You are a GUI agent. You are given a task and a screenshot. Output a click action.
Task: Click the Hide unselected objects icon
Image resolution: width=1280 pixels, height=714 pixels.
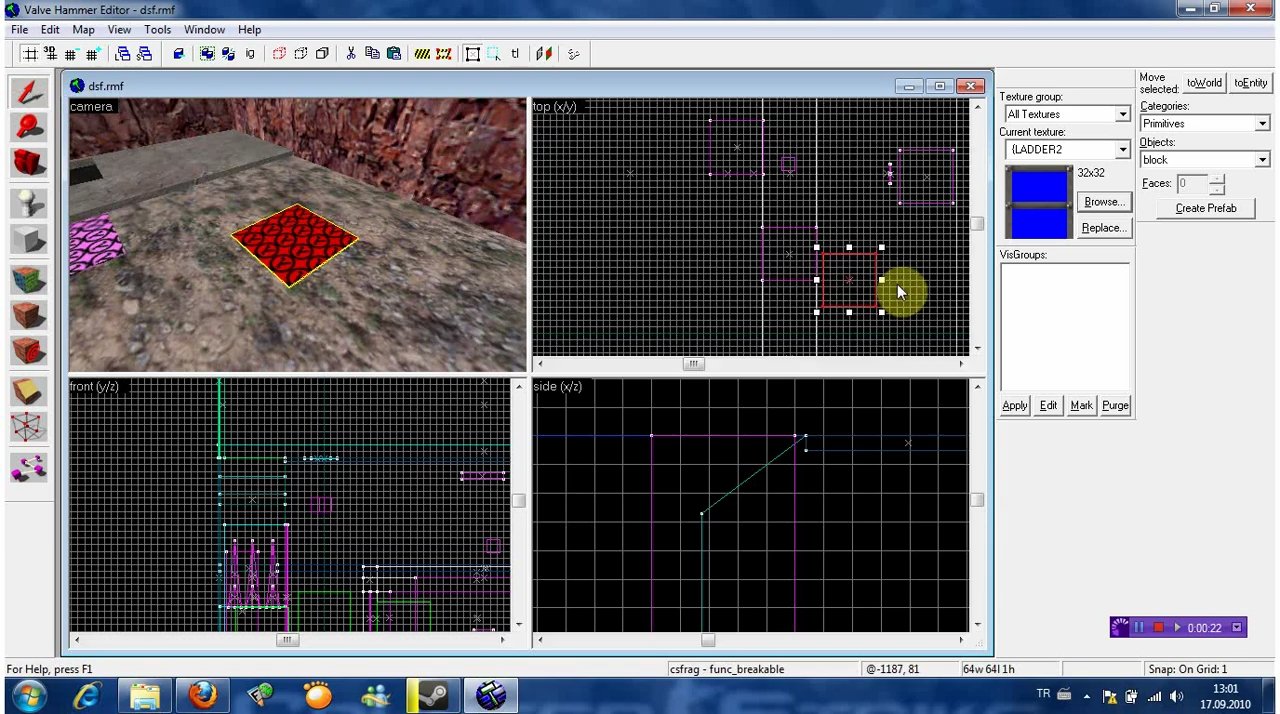click(300, 54)
